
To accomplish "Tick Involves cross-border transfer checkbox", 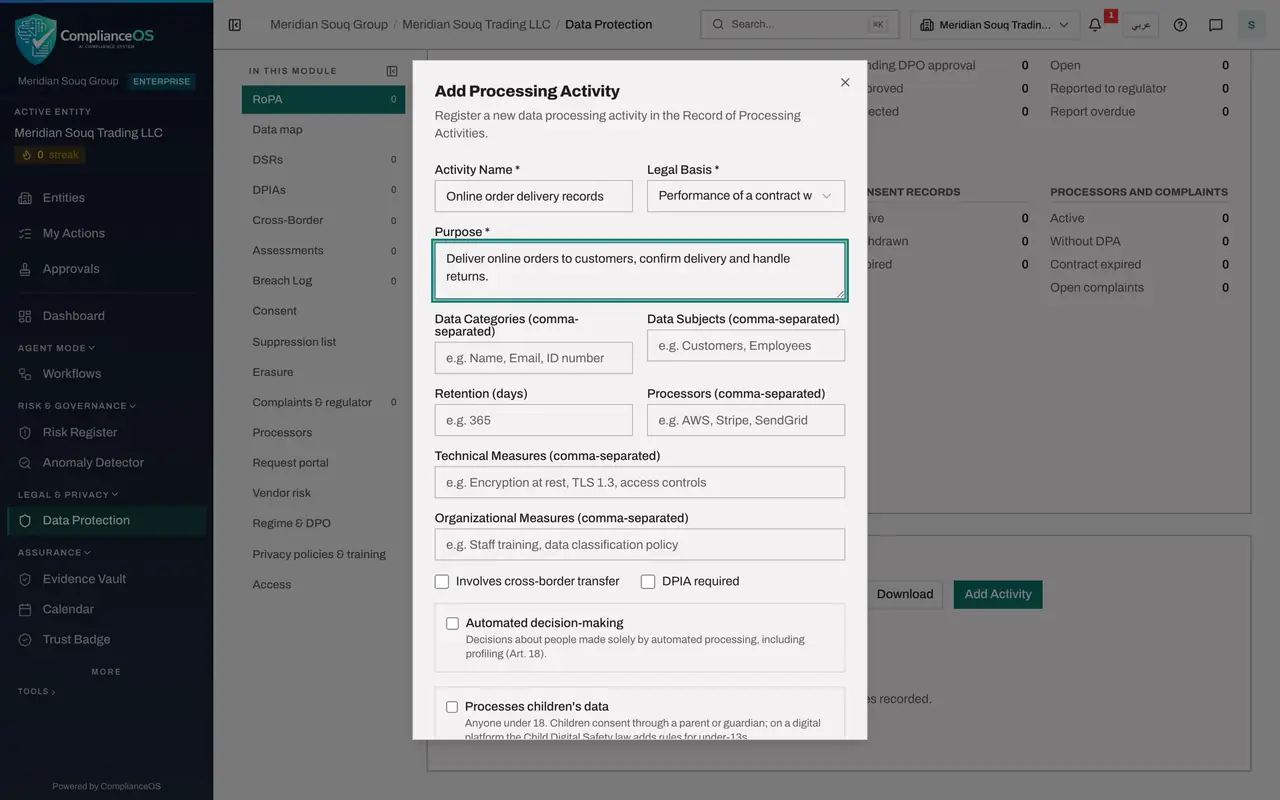I will pos(442,581).
